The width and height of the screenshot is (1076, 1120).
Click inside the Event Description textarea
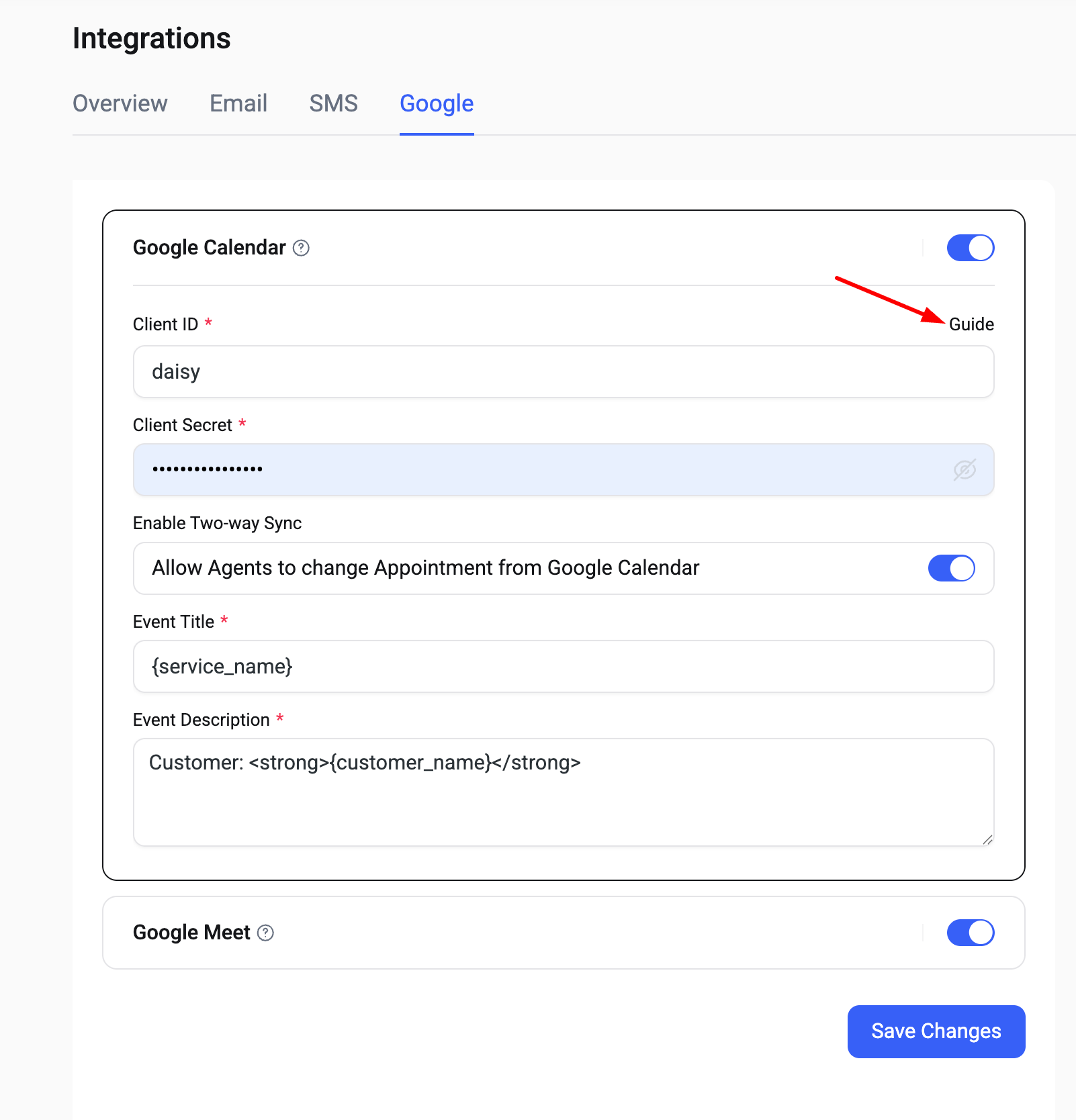[x=563, y=799]
